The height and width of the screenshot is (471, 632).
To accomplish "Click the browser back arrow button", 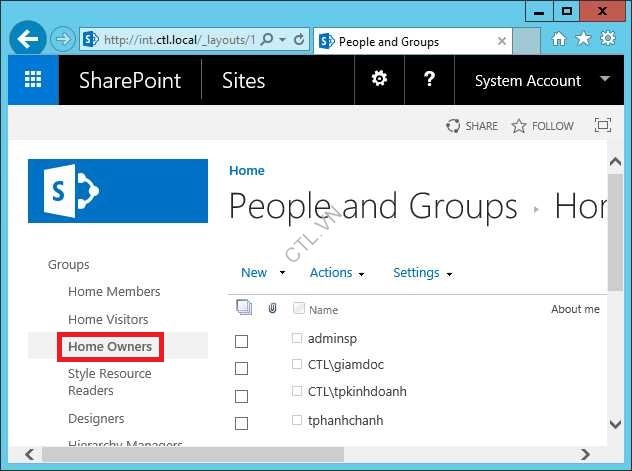I will pyautogui.click(x=27, y=40).
